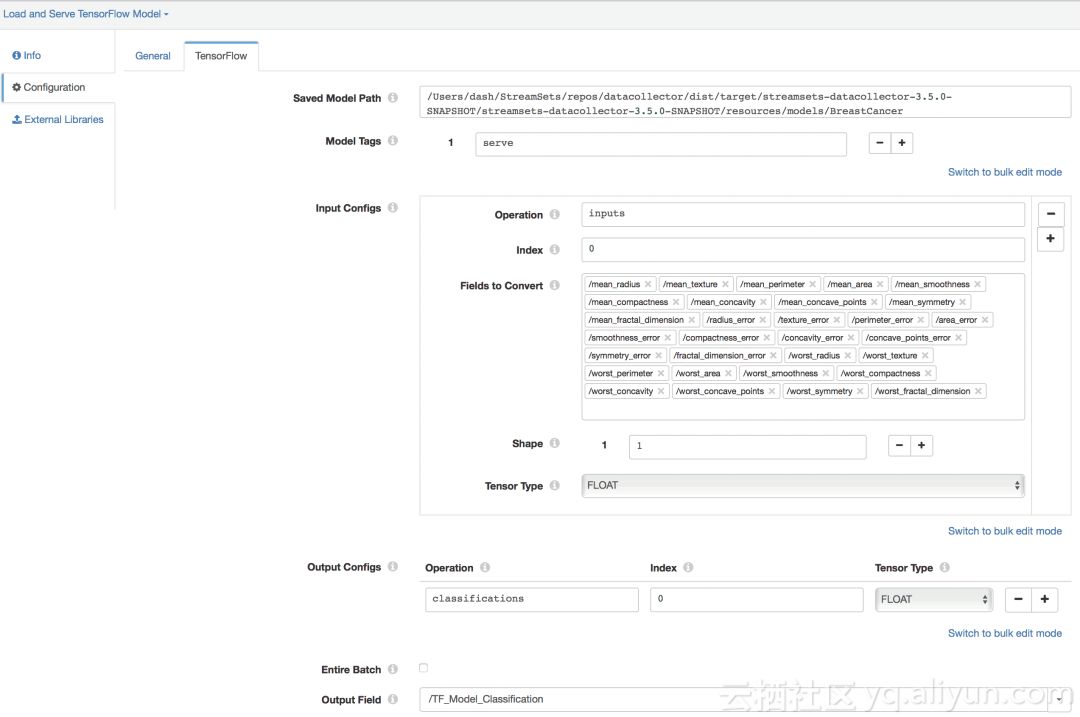Remove the /mean_smoothness field tag
The image size is (1080, 717).
[977, 284]
